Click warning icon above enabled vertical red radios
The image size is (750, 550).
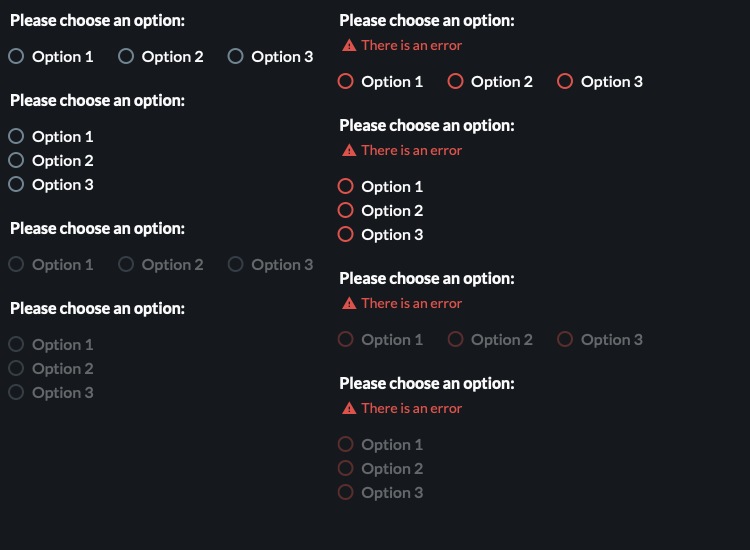point(349,150)
